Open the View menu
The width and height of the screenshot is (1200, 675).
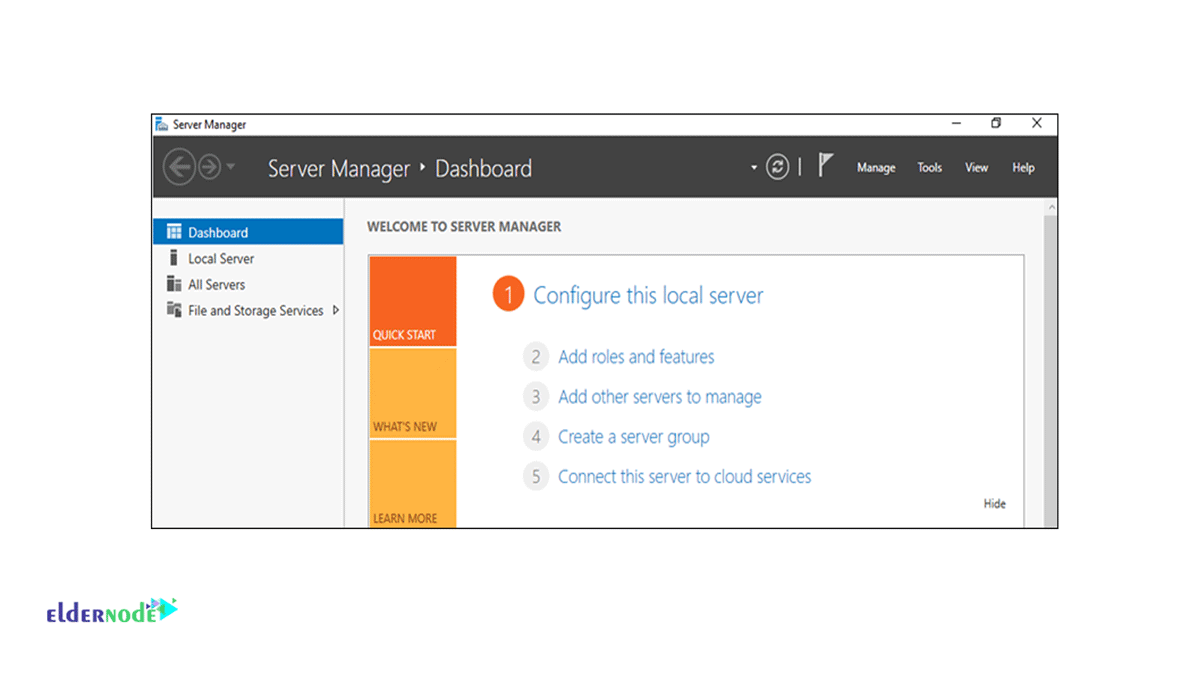pyautogui.click(x=976, y=167)
